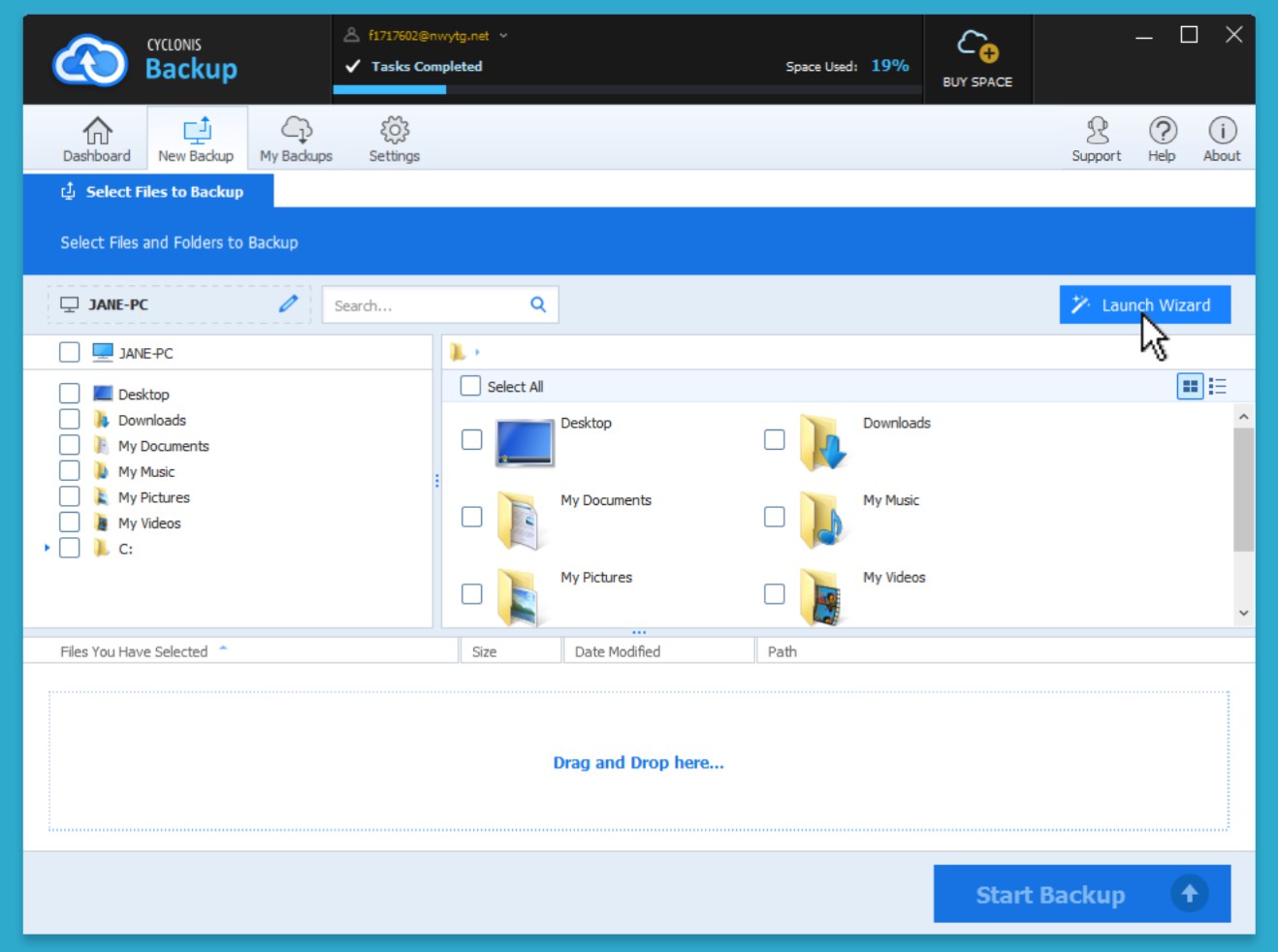This screenshot has height=952, width=1278.
Task: Open Settings gear icon
Action: click(394, 131)
